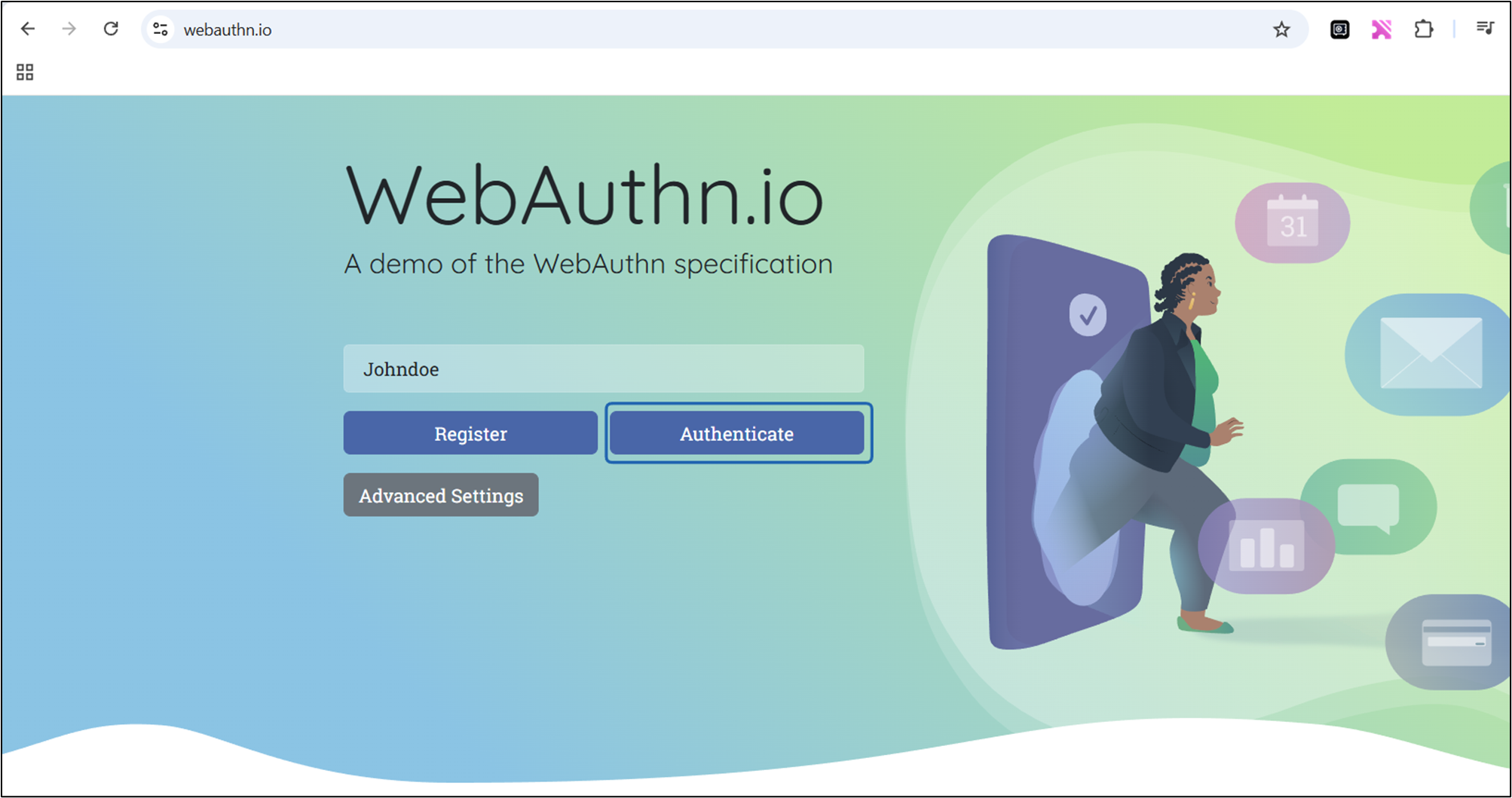Go back using the browser back arrow
This screenshot has width=1512, height=798.
28,29
